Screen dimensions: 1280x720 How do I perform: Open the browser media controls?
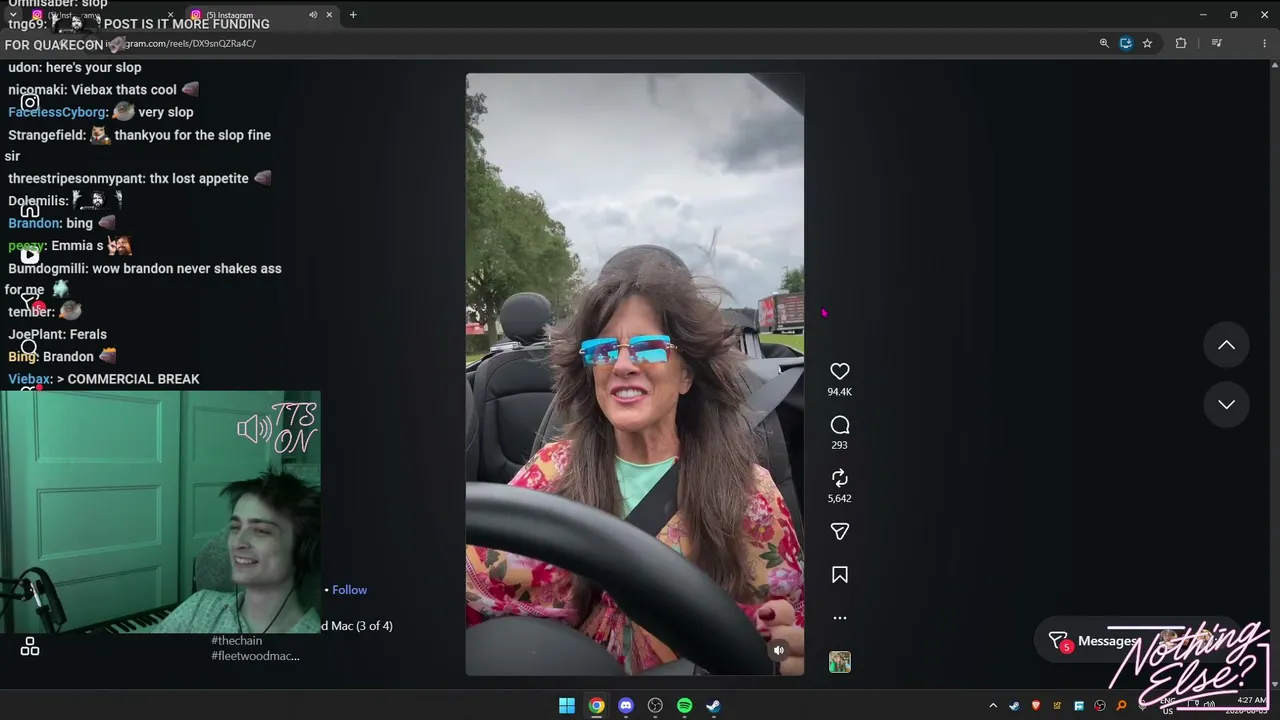(x=1217, y=43)
